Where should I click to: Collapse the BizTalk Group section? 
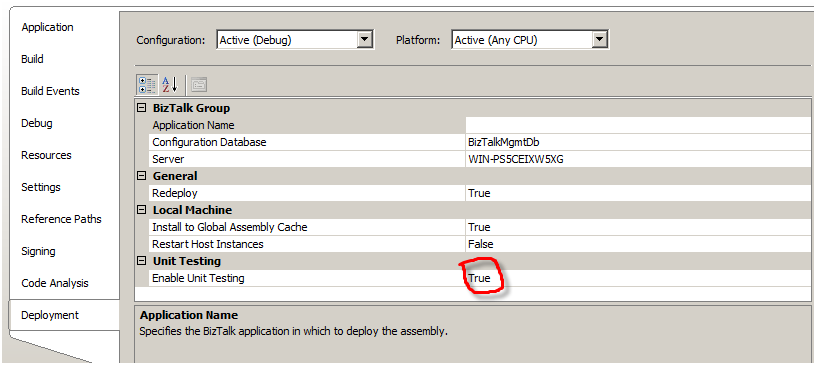140,108
